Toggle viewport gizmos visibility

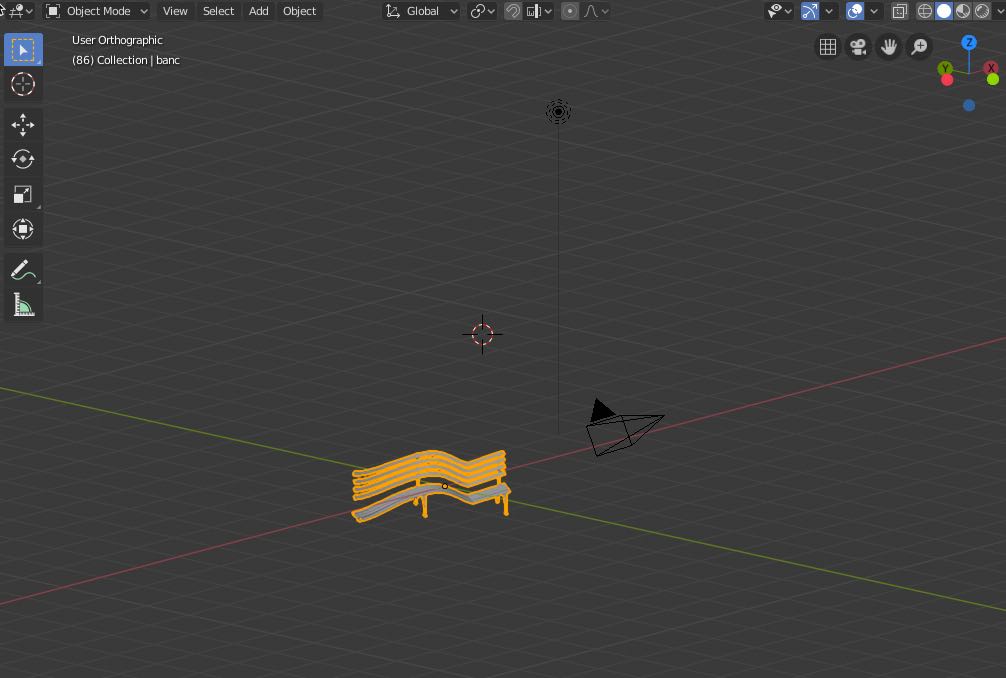(810, 11)
